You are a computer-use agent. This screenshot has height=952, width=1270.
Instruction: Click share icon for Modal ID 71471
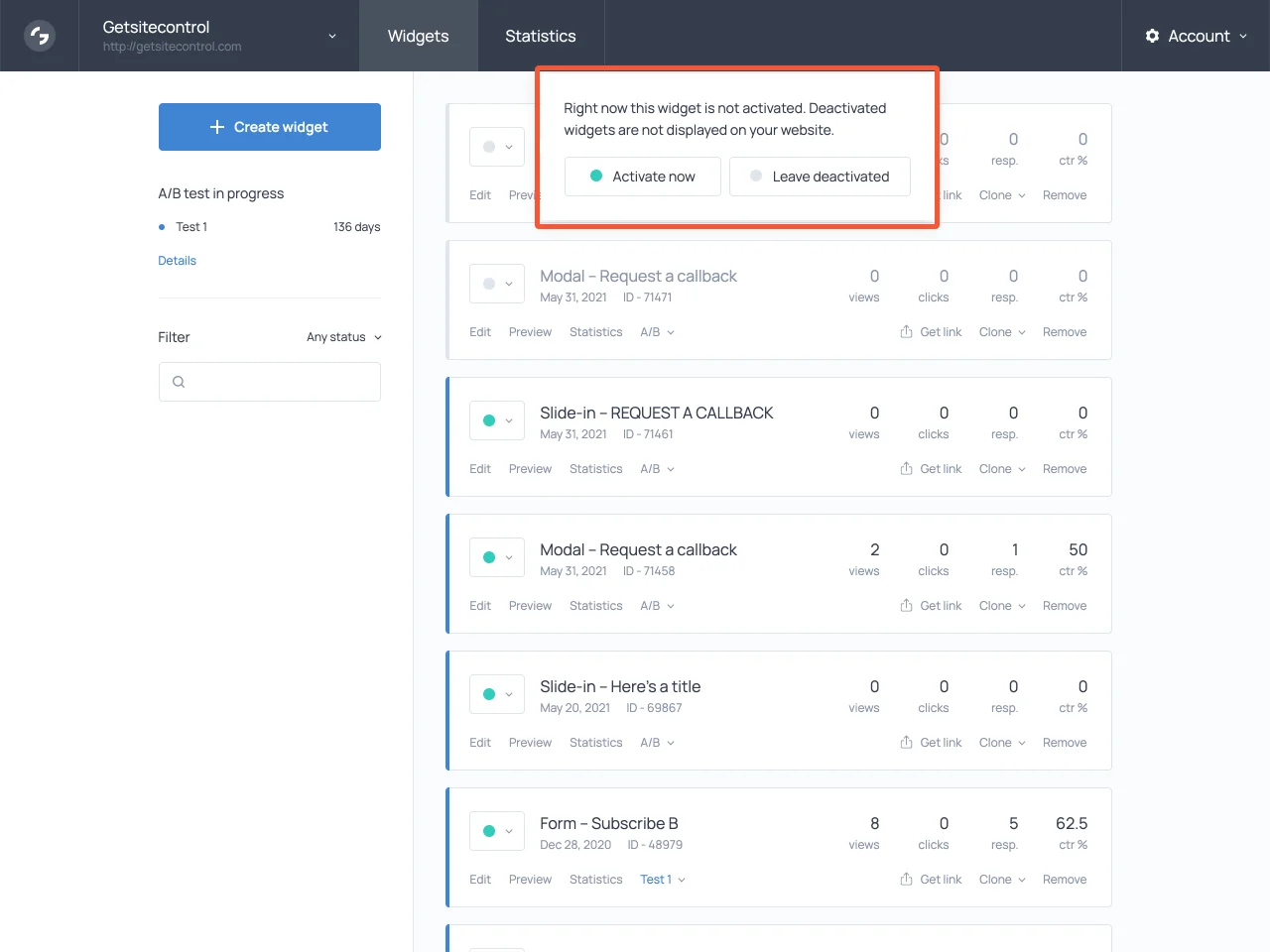[906, 331]
